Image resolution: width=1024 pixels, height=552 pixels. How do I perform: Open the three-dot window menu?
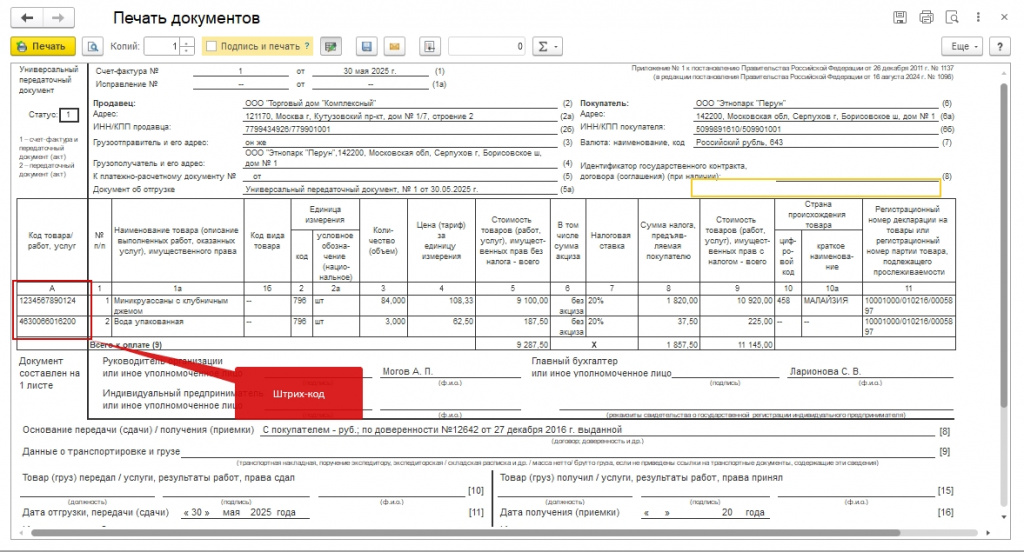pyautogui.click(x=978, y=18)
